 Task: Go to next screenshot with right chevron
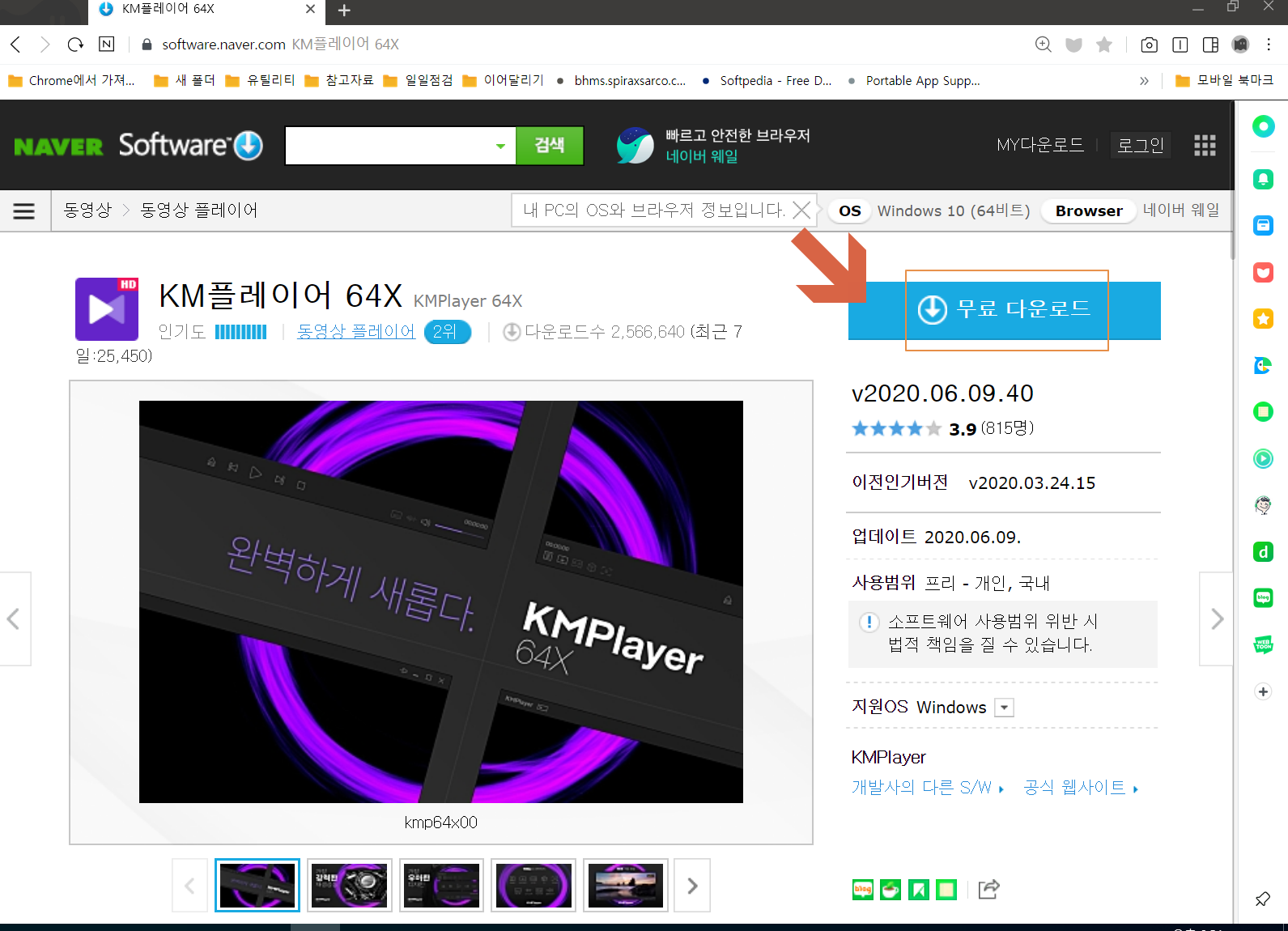[x=692, y=886]
